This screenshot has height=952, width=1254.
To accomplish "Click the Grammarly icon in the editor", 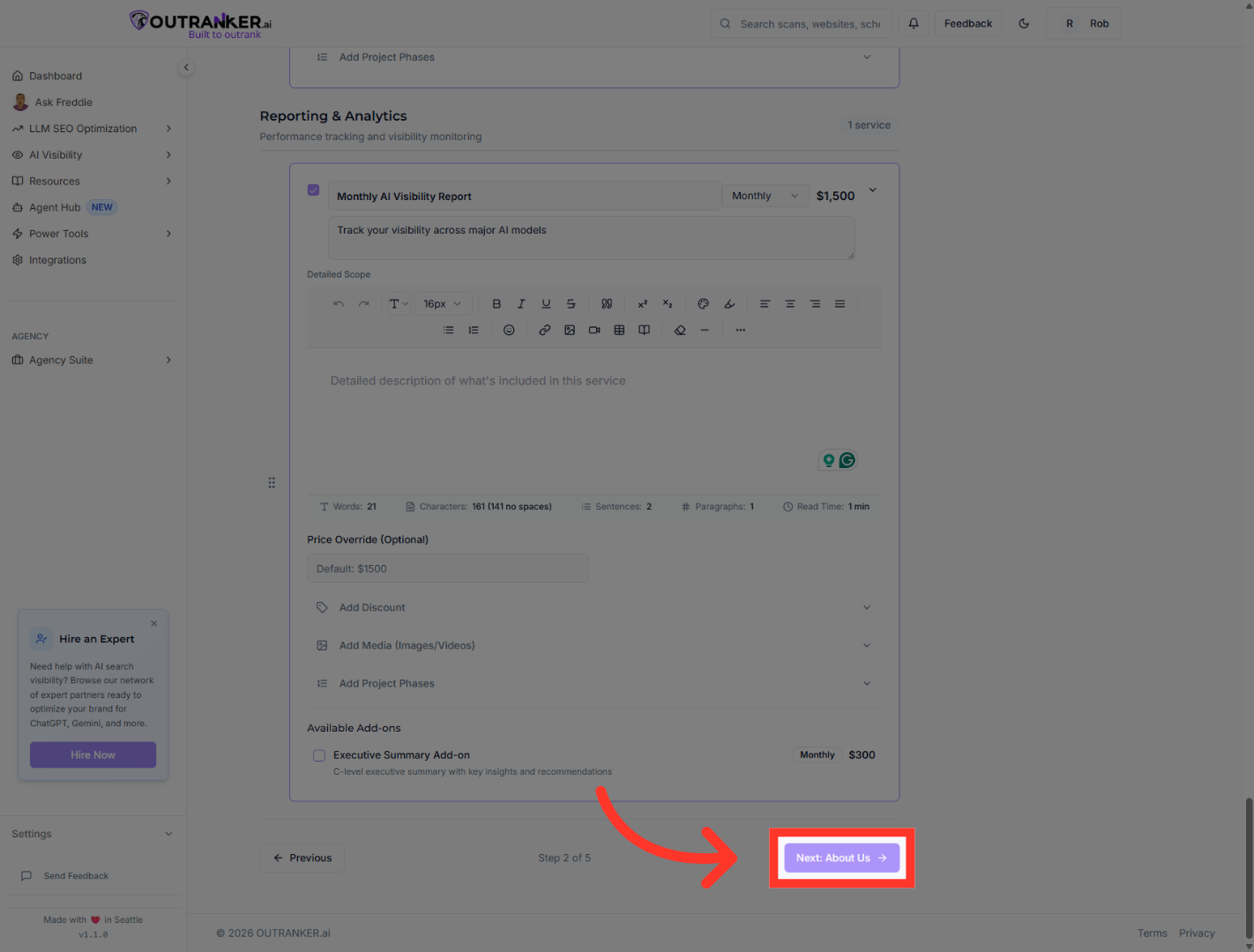I will pyautogui.click(x=847, y=460).
